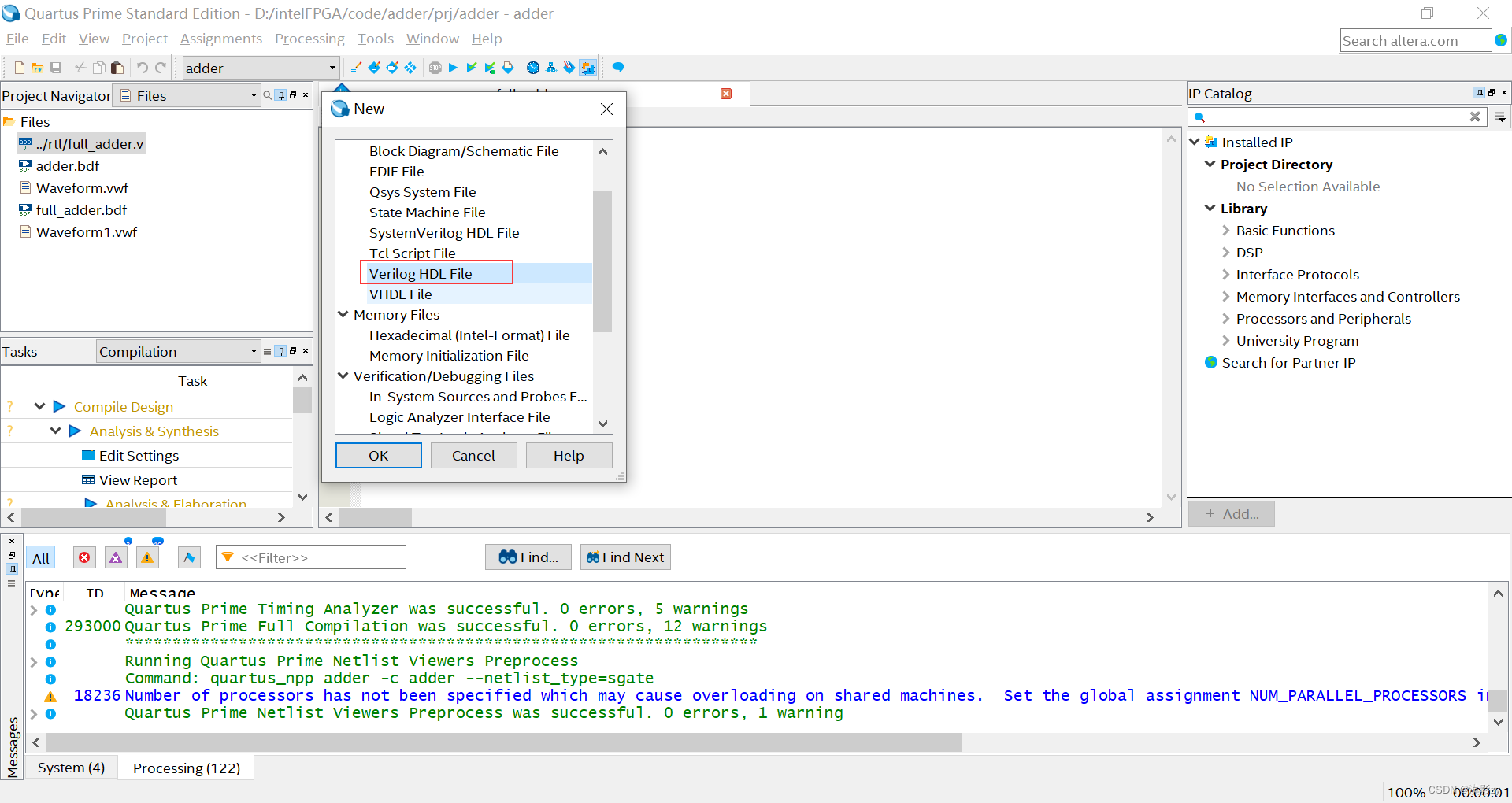Image resolution: width=1512 pixels, height=803 pixels.
Task: Click the Search altera.com input field
Action: coord(1415,40)
